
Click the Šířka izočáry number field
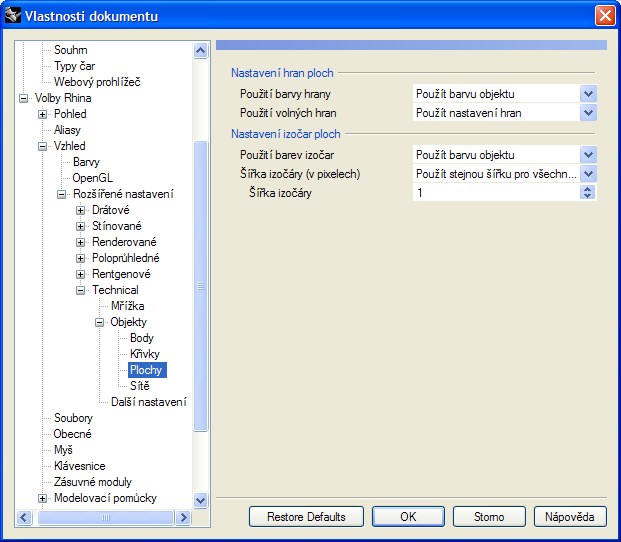pos(495,193)
